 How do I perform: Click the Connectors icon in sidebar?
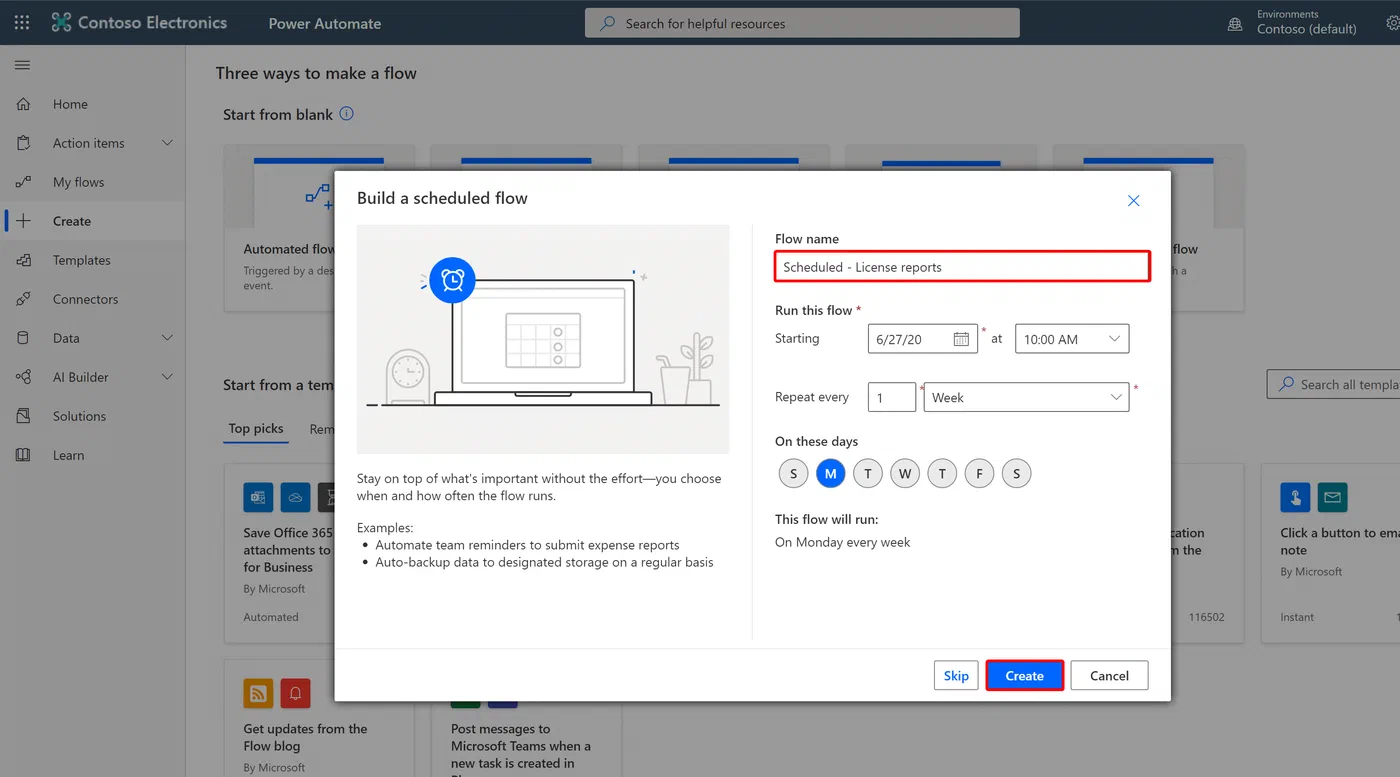23,299
